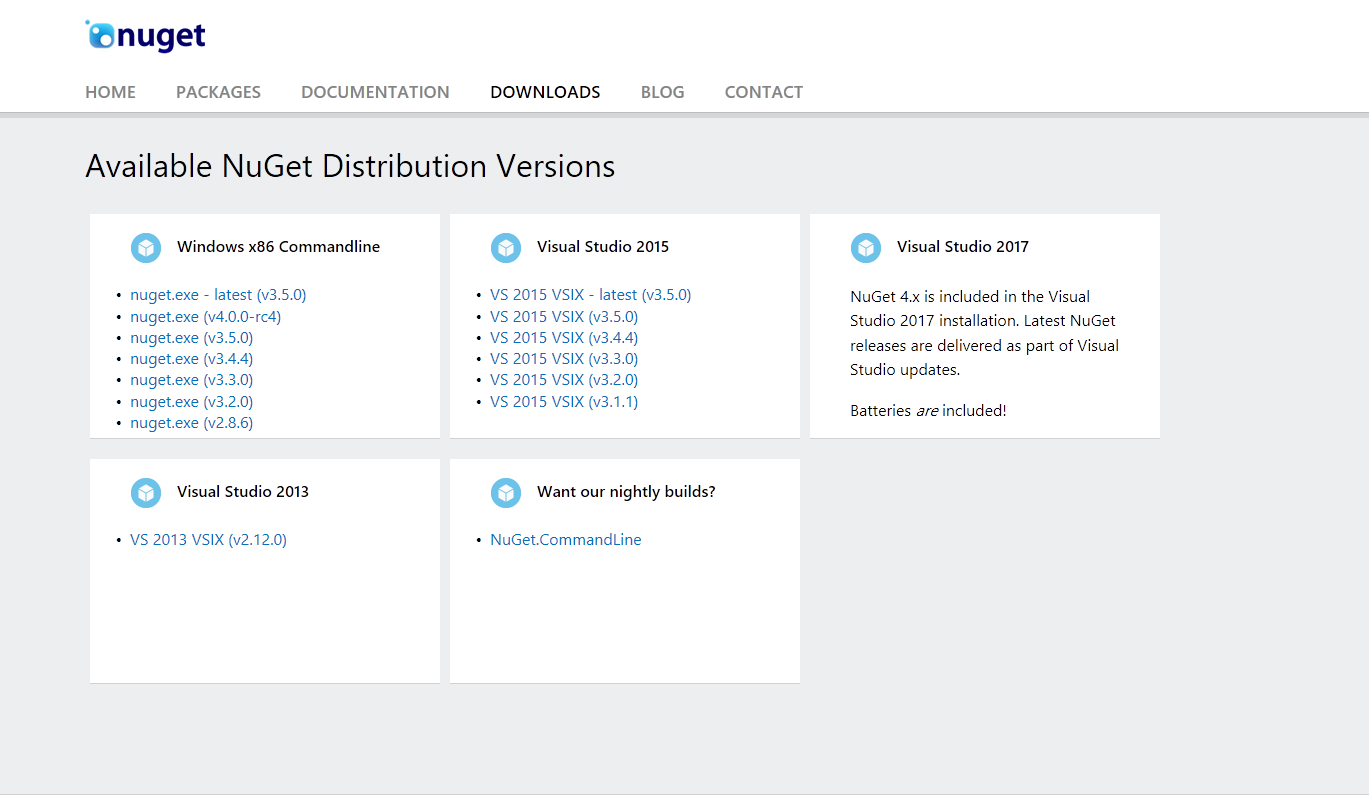The width and height of the screenshot is (1369, 796).
Task: Download nuget.exe - latest (v3.5.0)
Action: point(218,295)
